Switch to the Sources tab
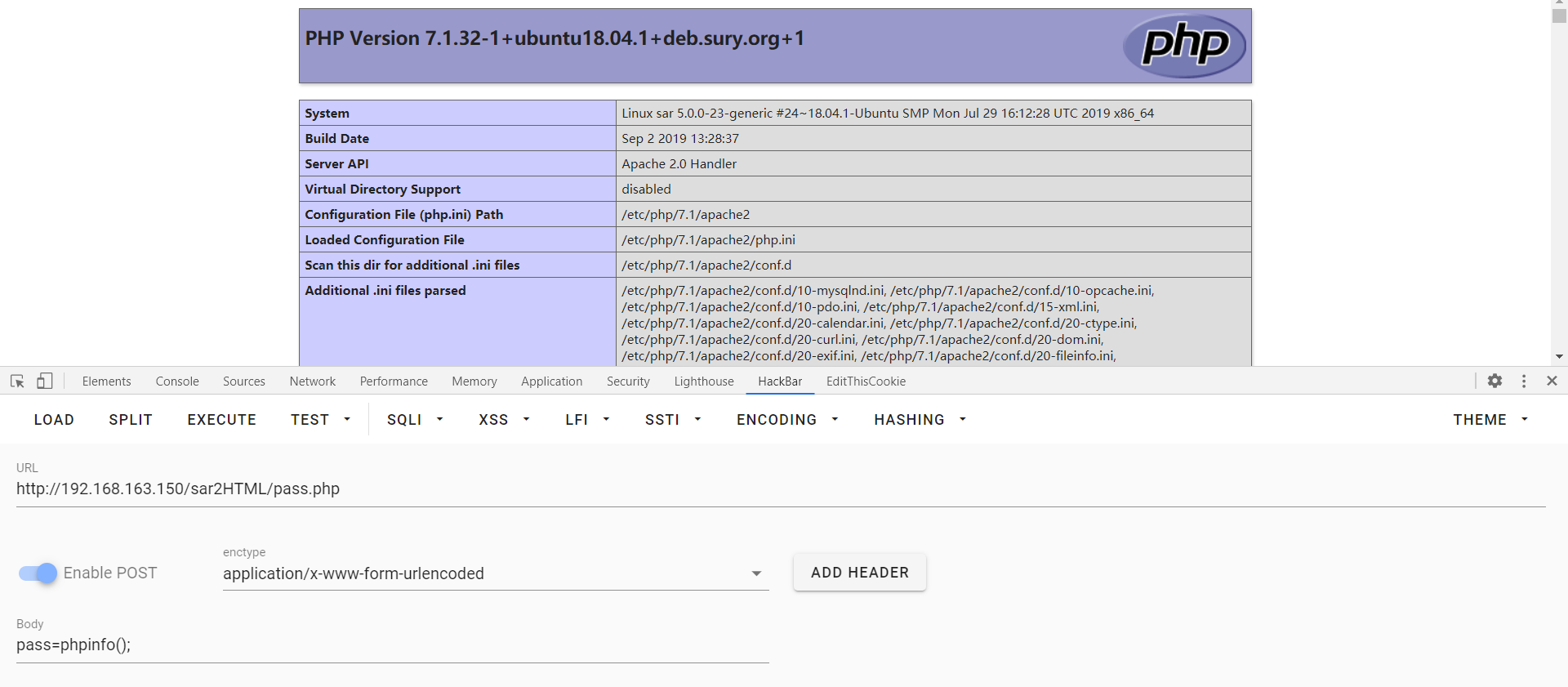The width and height of the screenshot is (1568, 687). point(244,381)
